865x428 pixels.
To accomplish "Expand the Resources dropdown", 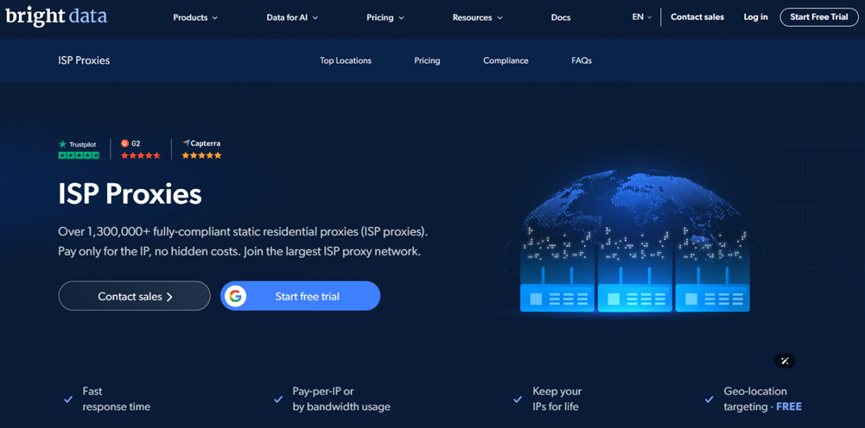I will [x=477, y=17].
